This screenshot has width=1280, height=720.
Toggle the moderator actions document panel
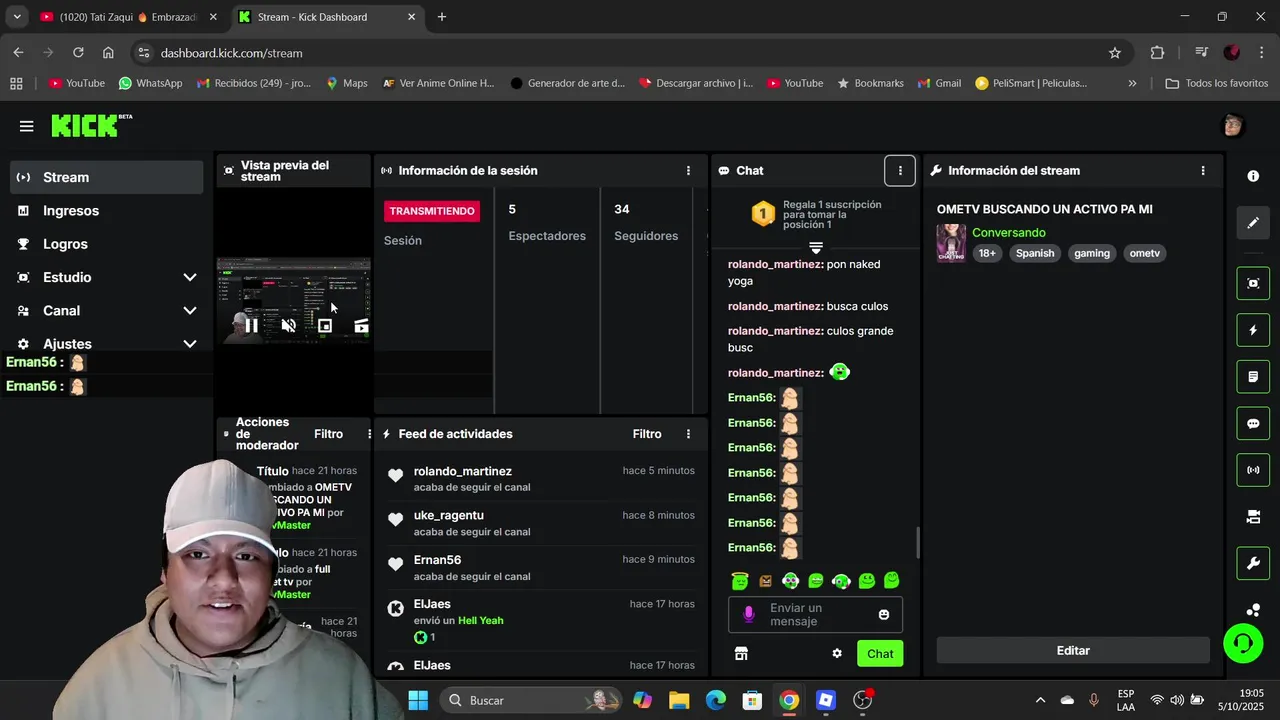1253,377
